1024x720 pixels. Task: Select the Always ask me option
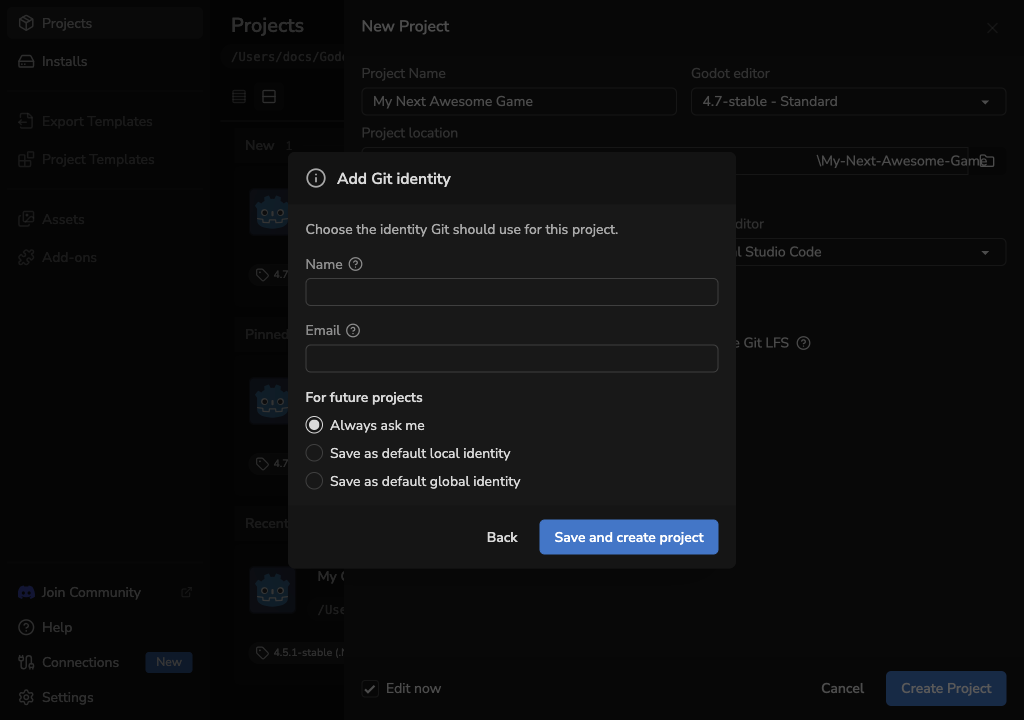coord(314,425)
